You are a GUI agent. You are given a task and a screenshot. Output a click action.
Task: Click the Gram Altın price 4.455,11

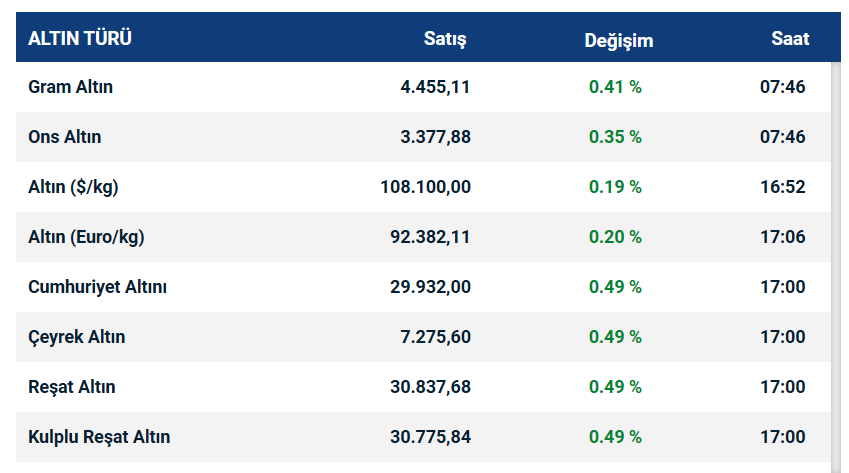click(435, 87)
